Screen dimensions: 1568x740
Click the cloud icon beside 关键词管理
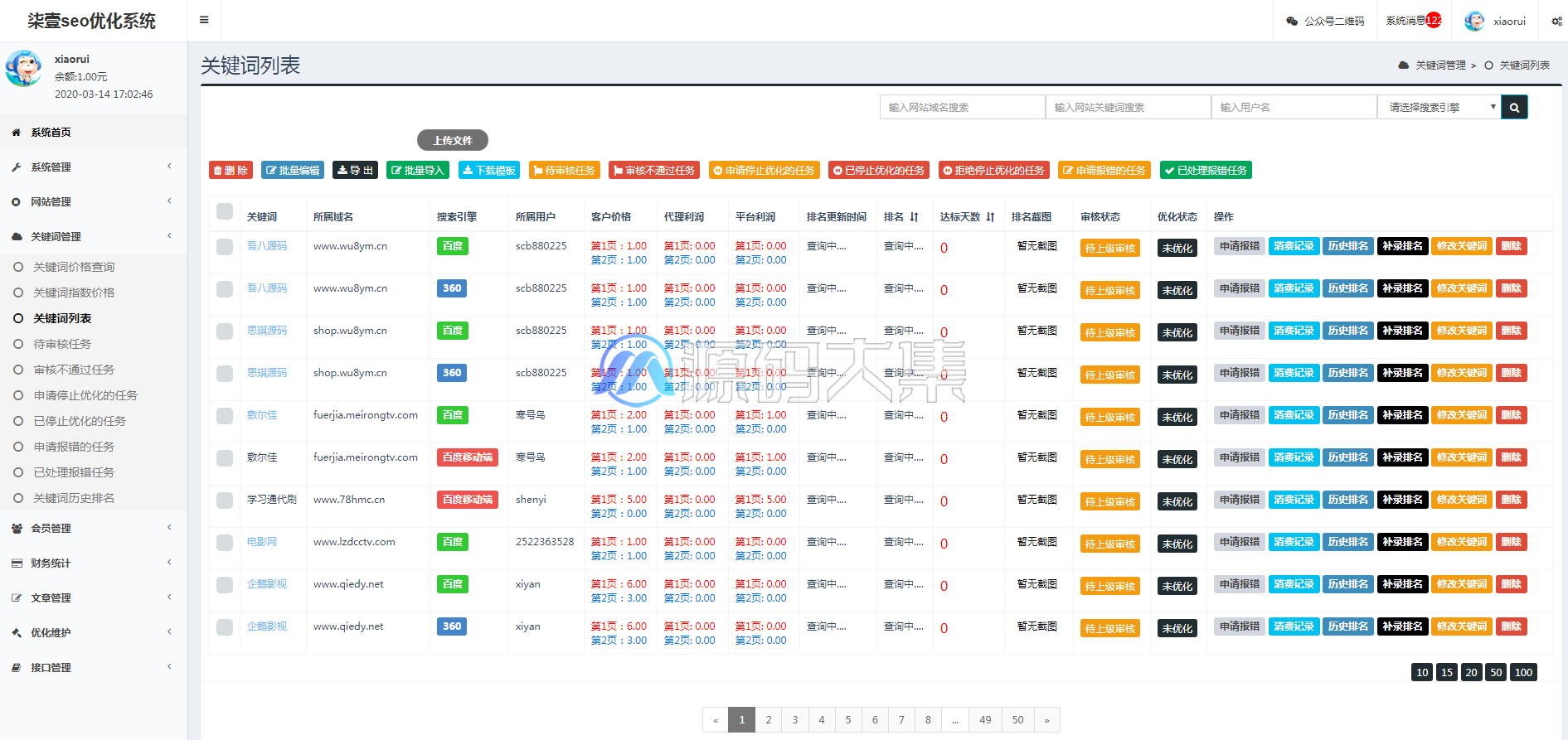point(17,237)
